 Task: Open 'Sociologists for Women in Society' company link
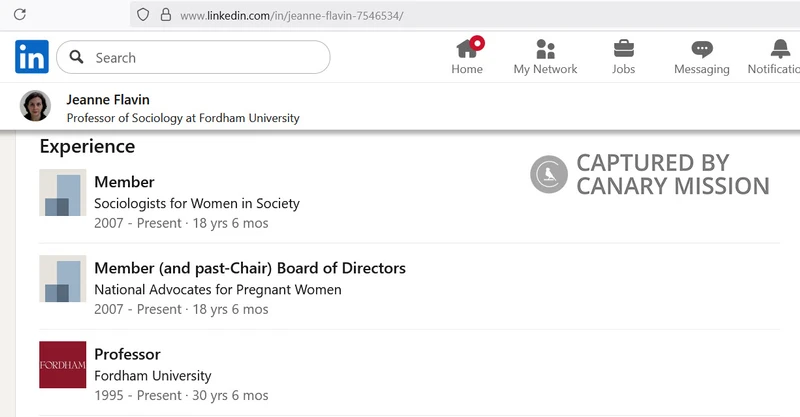tap(197, 203)
